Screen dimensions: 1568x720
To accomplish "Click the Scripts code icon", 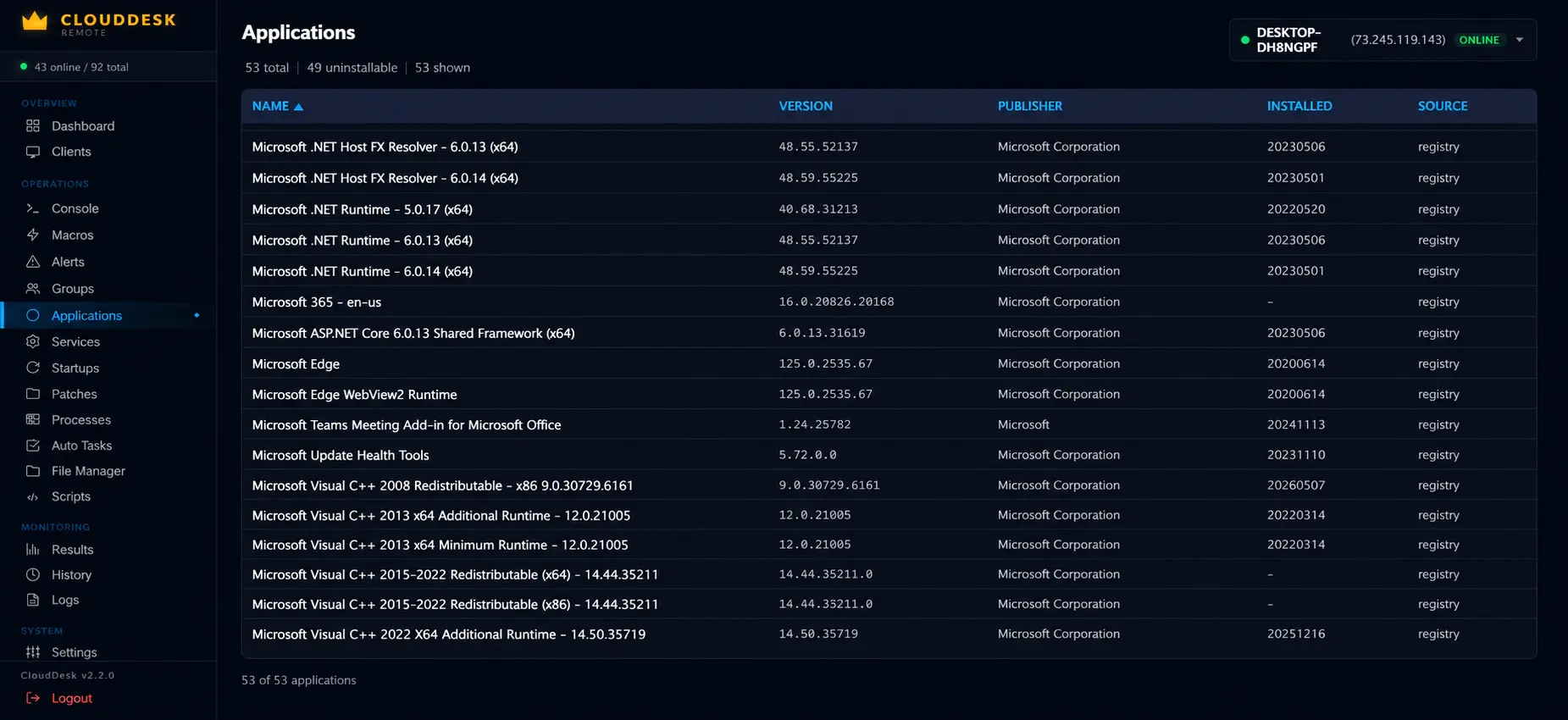I will [x=33, y=497].
